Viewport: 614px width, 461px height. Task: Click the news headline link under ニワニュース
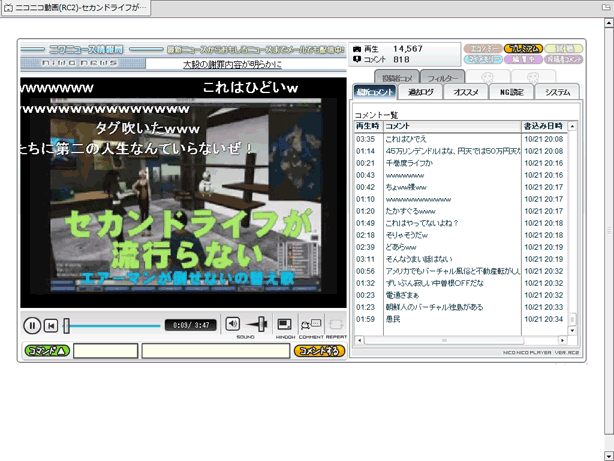(x=232, y=65)
